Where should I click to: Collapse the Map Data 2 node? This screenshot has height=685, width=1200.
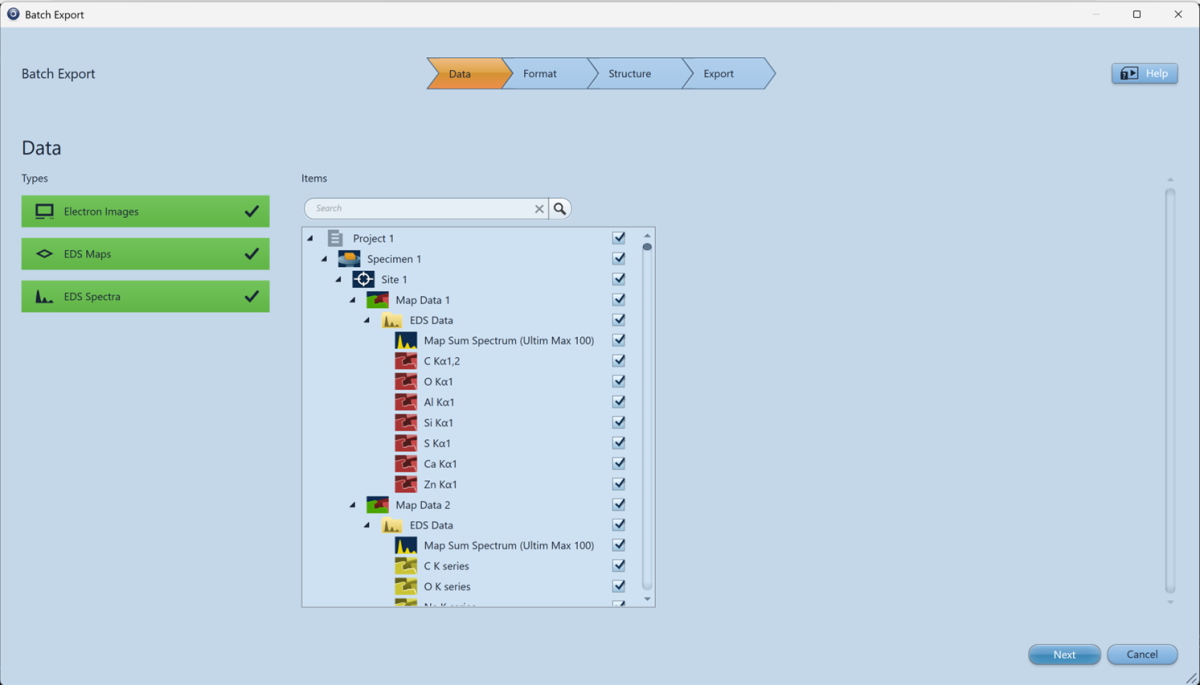352,505
